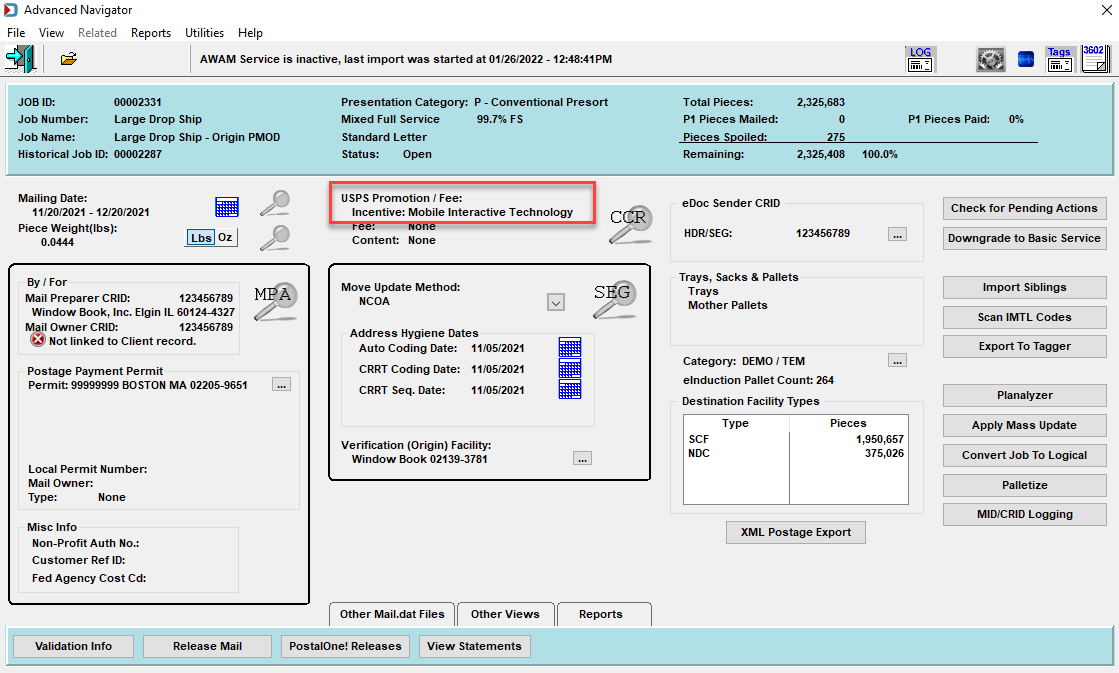Open the Tags icon in toolbar
1119x673 pixels.
pyautogui.click(x=1059, y=59)
